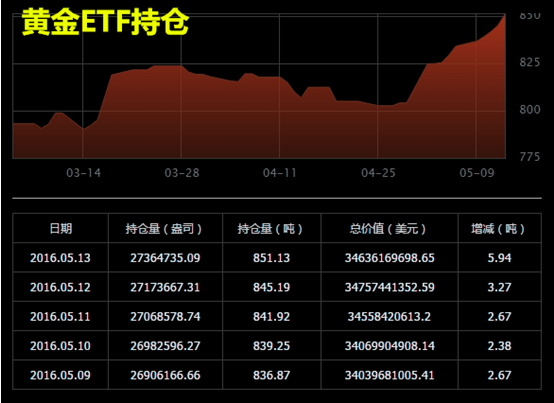Select the date cell 2016.05.09
554x403 pixels.
coord(60,375)
